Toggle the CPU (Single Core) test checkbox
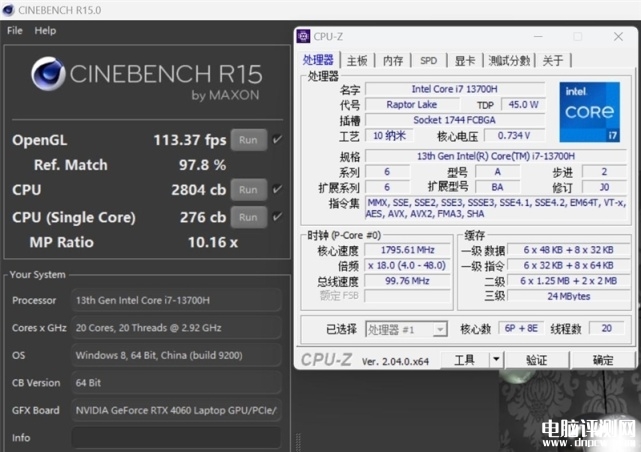641x452 pixels. click(x=277, y=217)
